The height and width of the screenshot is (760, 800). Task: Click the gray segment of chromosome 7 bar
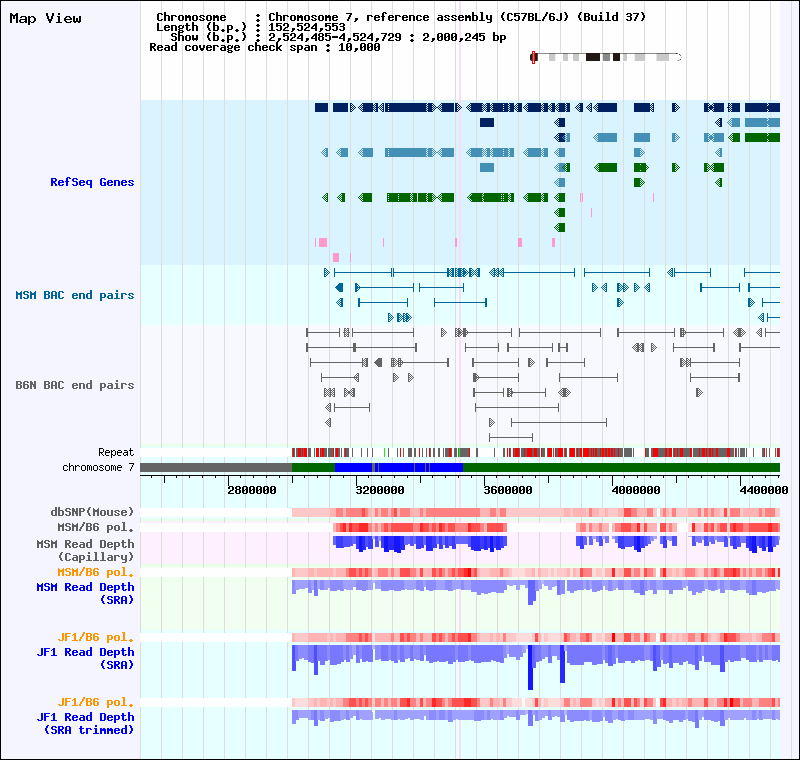pyautogui.click(x=216, y=467)
